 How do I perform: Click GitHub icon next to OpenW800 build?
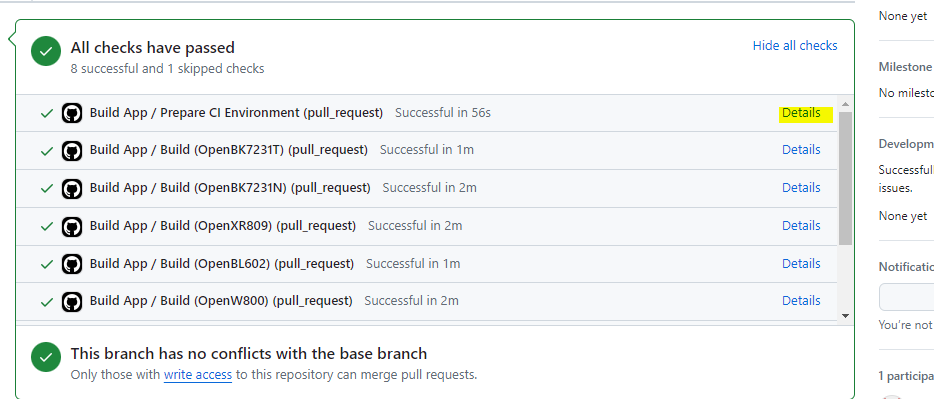72,301
